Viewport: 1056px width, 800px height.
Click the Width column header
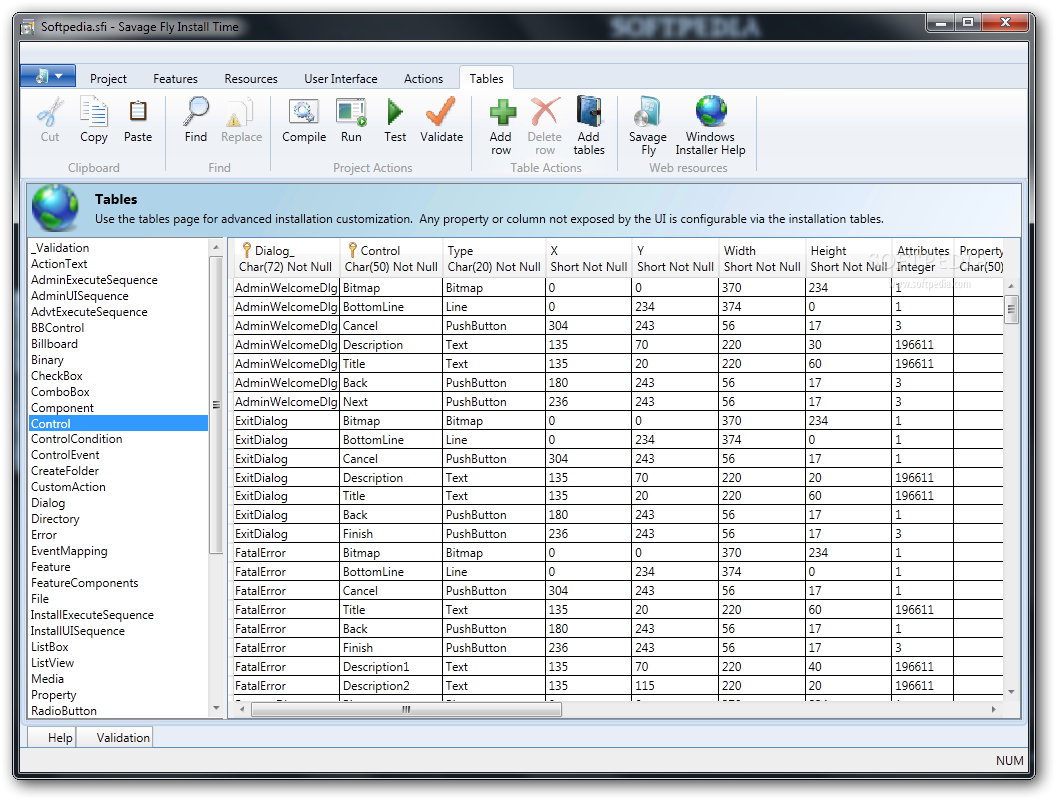tap(762, 259)
